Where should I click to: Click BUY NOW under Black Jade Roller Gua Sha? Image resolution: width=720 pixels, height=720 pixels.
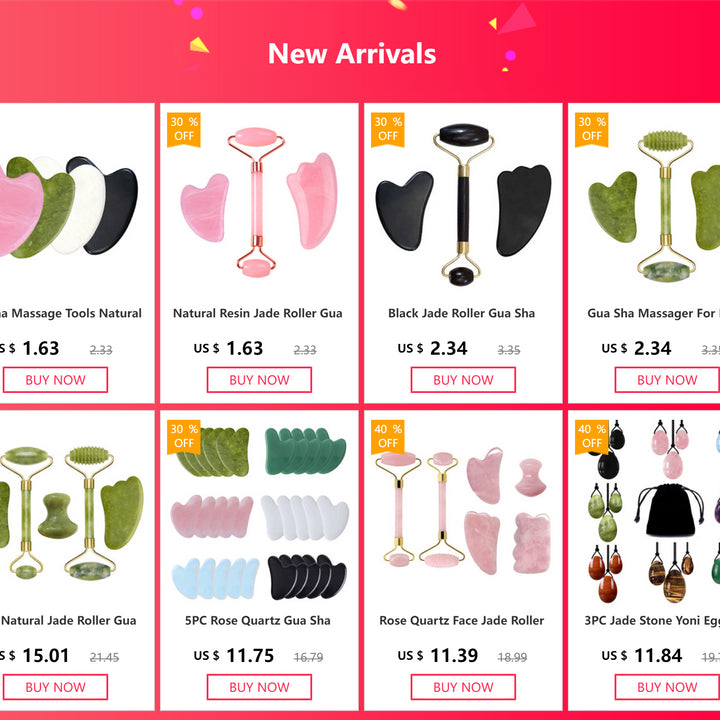coord(463,380)
